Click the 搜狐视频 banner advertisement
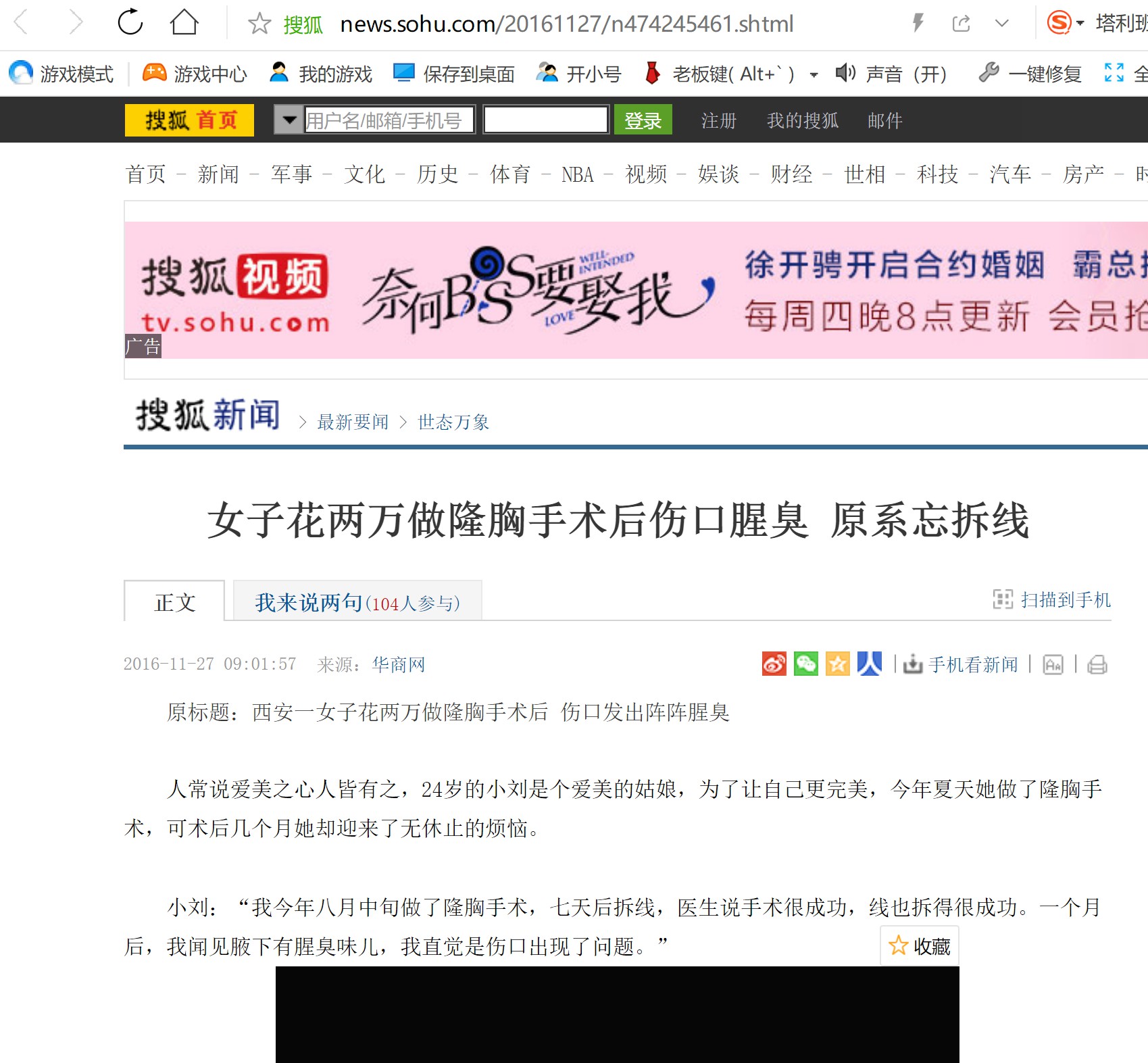This screenshot has height=1063, width=1148. pyautogui.click(x=636, y=290)
